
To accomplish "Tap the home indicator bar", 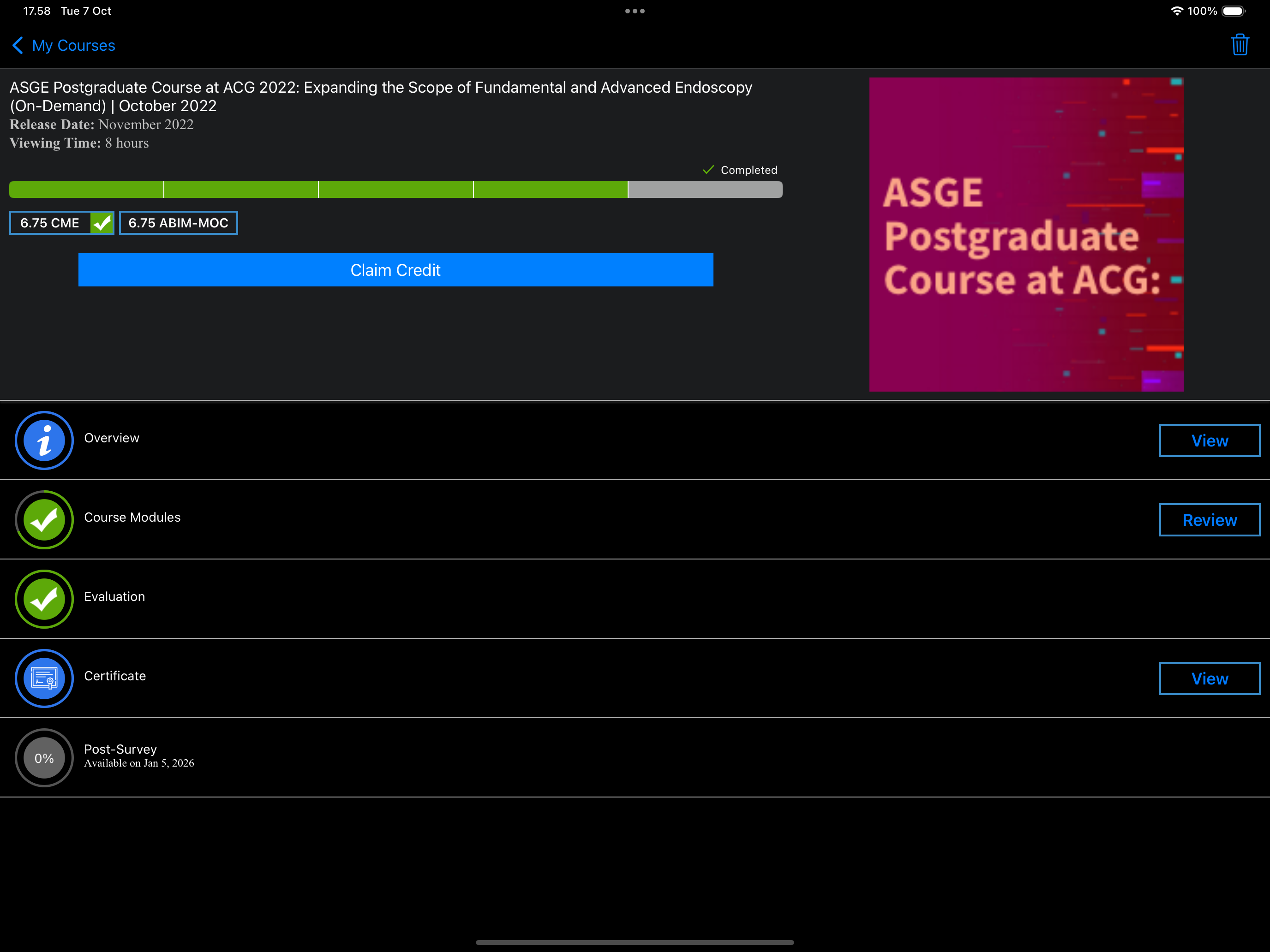I will coord(635,942).
